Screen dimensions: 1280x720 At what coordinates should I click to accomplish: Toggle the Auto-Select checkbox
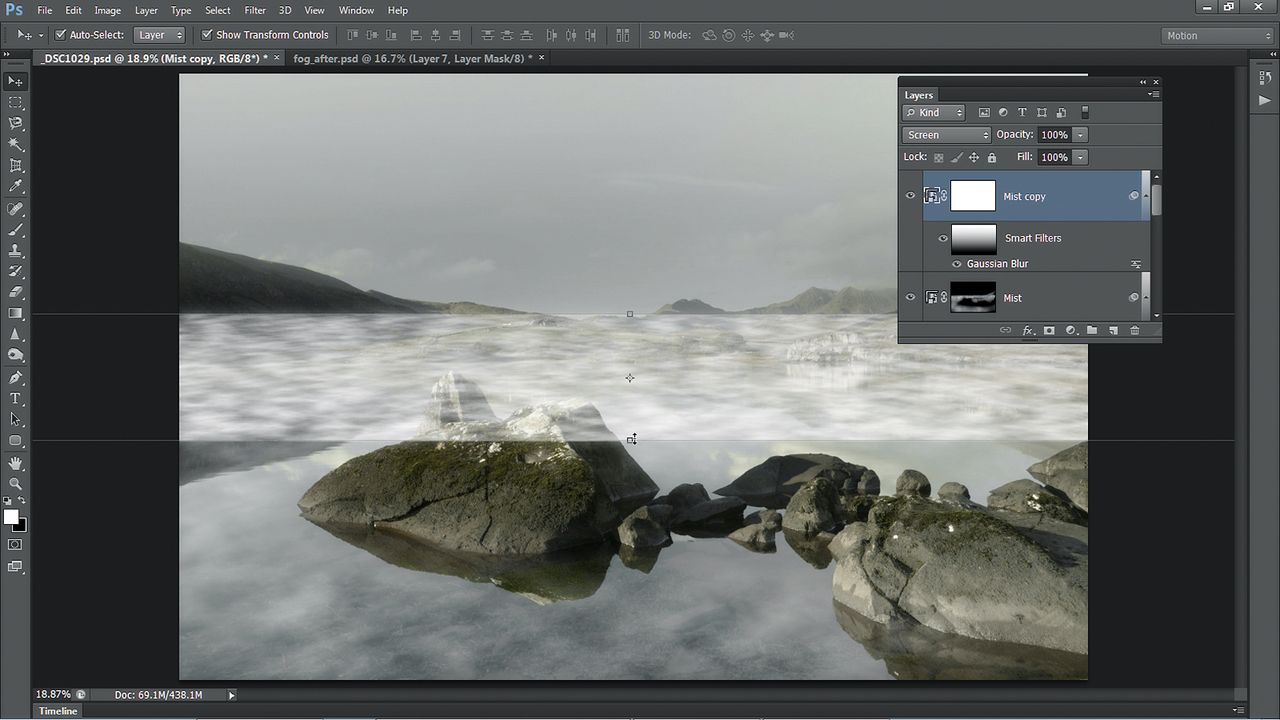pyautogui.click(x=60, y=35)
